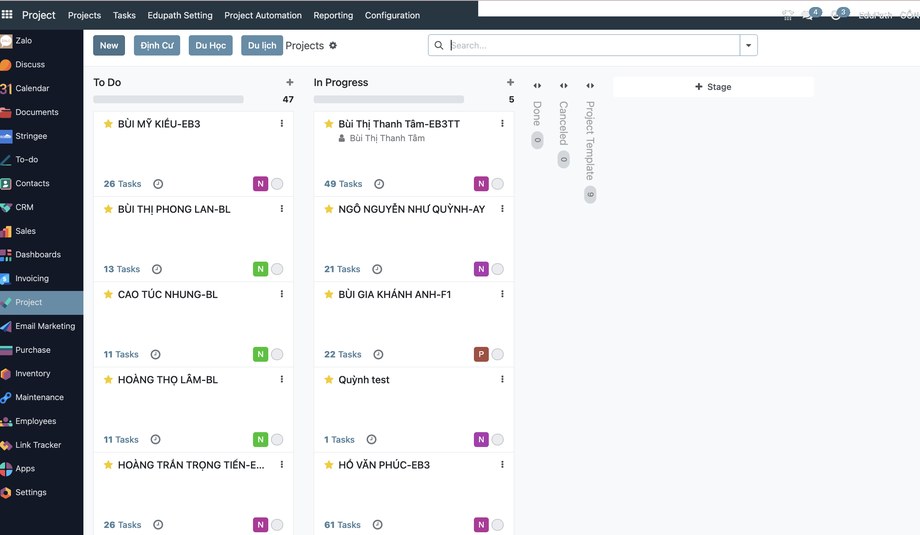920x535 pixels.
Task: Toggle star on HOÀNG THỌ LÂM-BL
Action: point(108,380)
